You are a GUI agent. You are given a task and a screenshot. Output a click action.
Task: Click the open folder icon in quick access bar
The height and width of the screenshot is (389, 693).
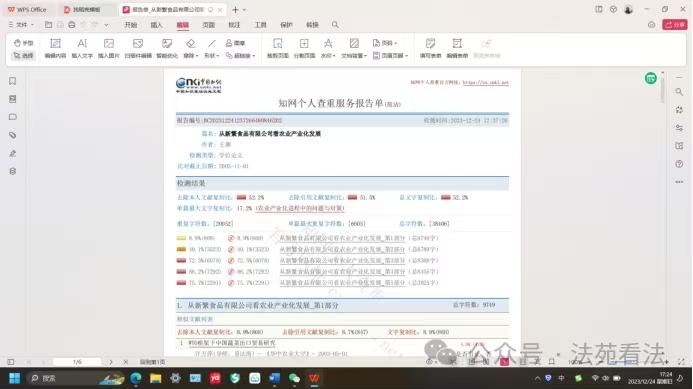pyautogui.click(x=49, y=25)
